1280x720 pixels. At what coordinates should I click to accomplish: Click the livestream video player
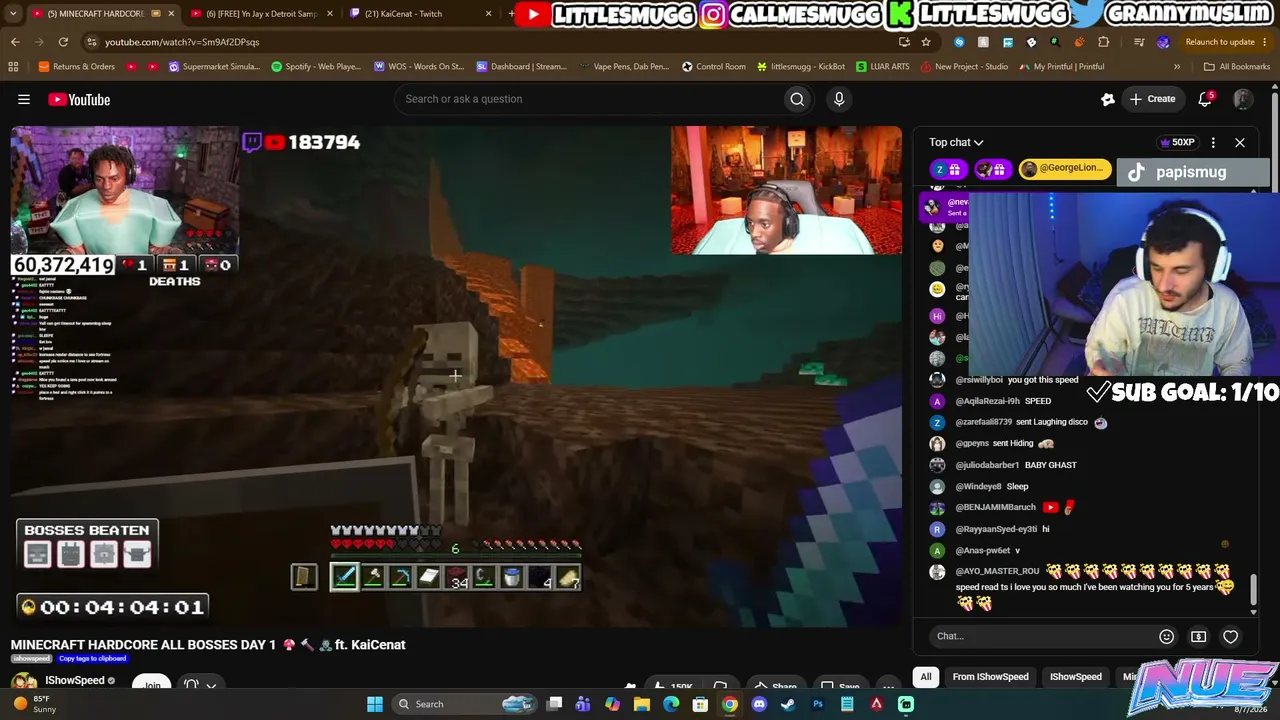[x=456, y=376]
